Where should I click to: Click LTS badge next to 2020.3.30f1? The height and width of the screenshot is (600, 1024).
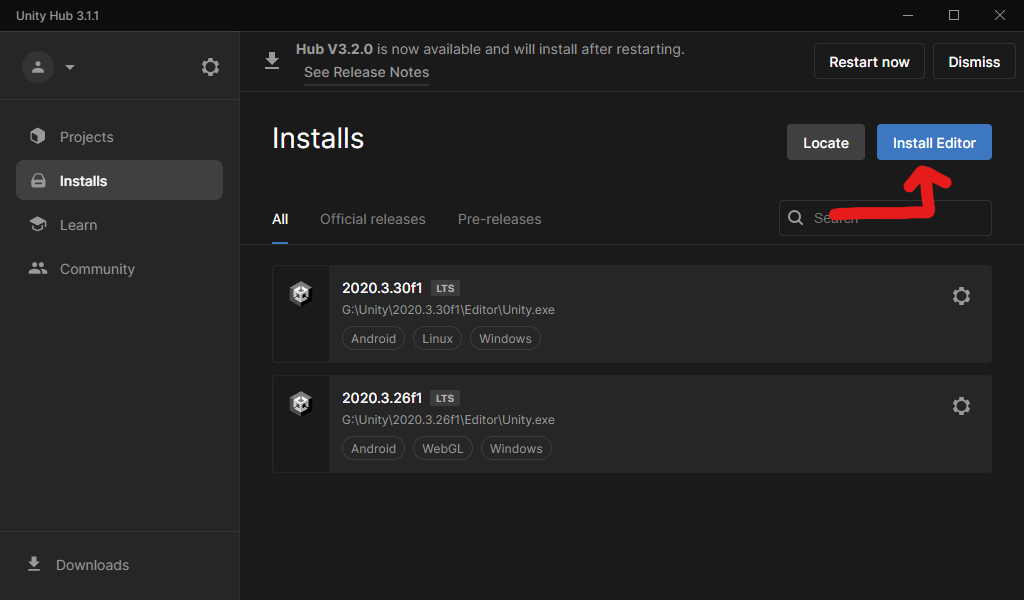pyautogui.click(x=445, y=288)
